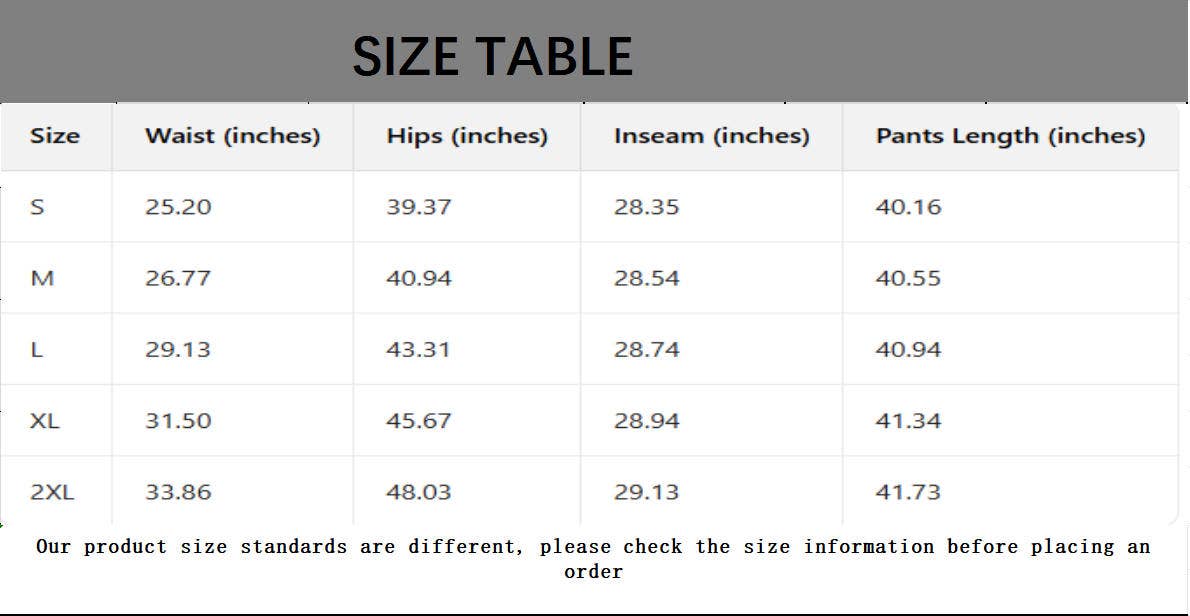The image size is (1190, 616).
Task: Click pants length value 41.73
Action: coord(908,492)
